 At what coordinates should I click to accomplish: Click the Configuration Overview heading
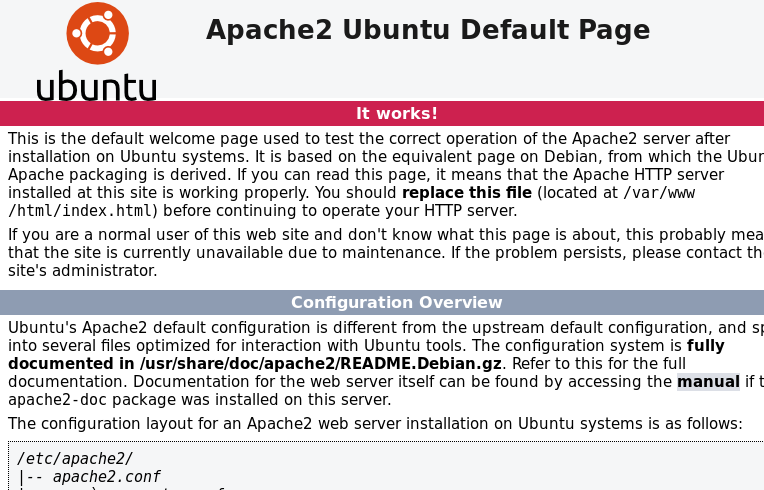point(397,302)
